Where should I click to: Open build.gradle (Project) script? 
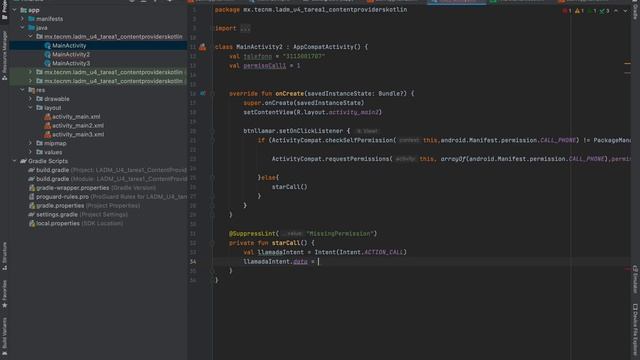coord(111,170)
